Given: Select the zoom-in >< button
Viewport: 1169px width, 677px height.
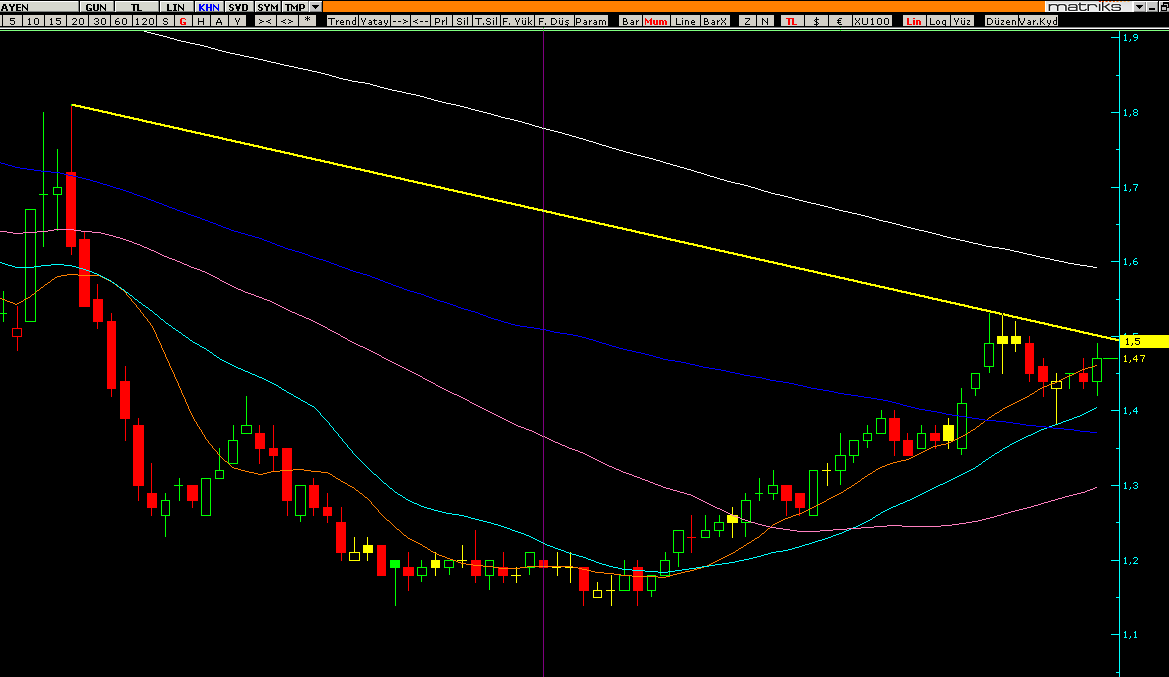Looking at the screenshot, I should [x=265, y=21].
